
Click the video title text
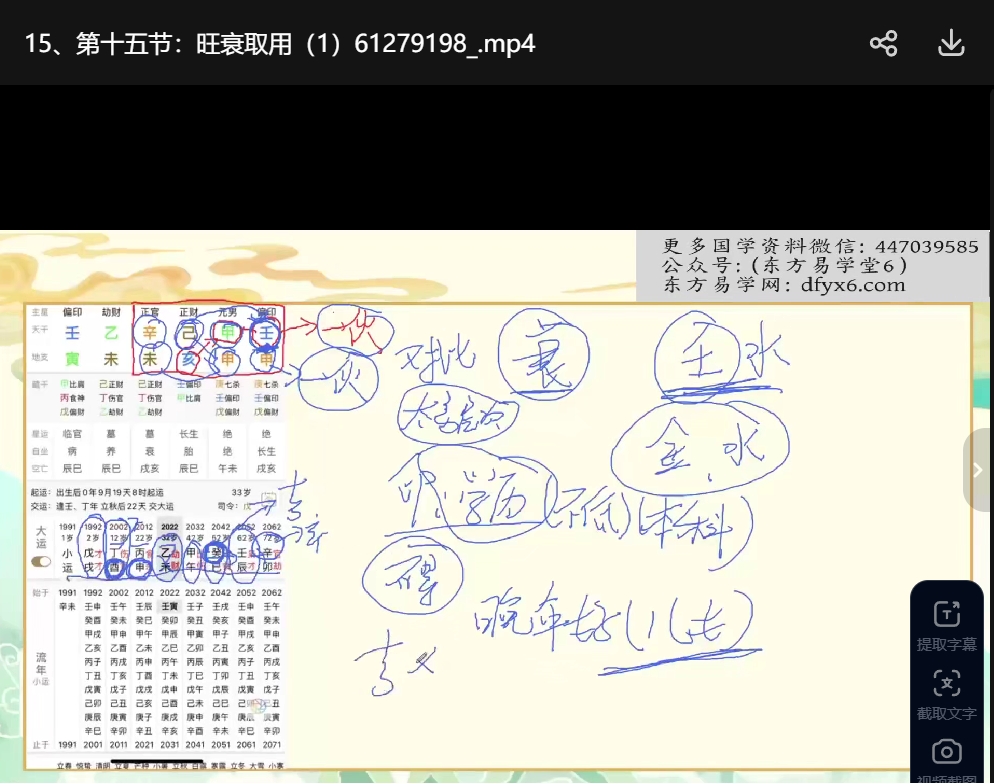280,44
